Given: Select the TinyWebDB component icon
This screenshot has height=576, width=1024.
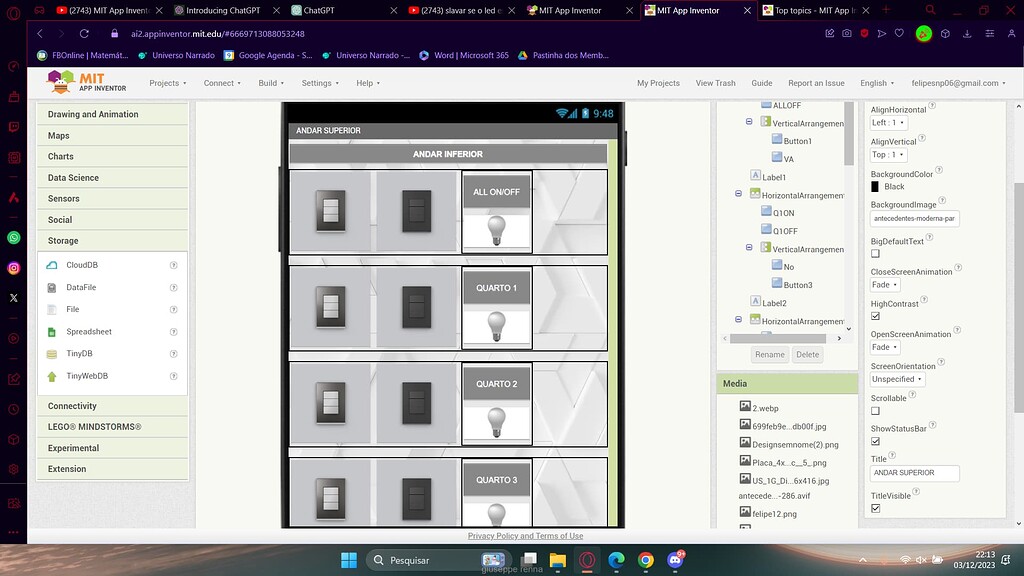Looking at the screenshot, I should click(x=53, y=375).
